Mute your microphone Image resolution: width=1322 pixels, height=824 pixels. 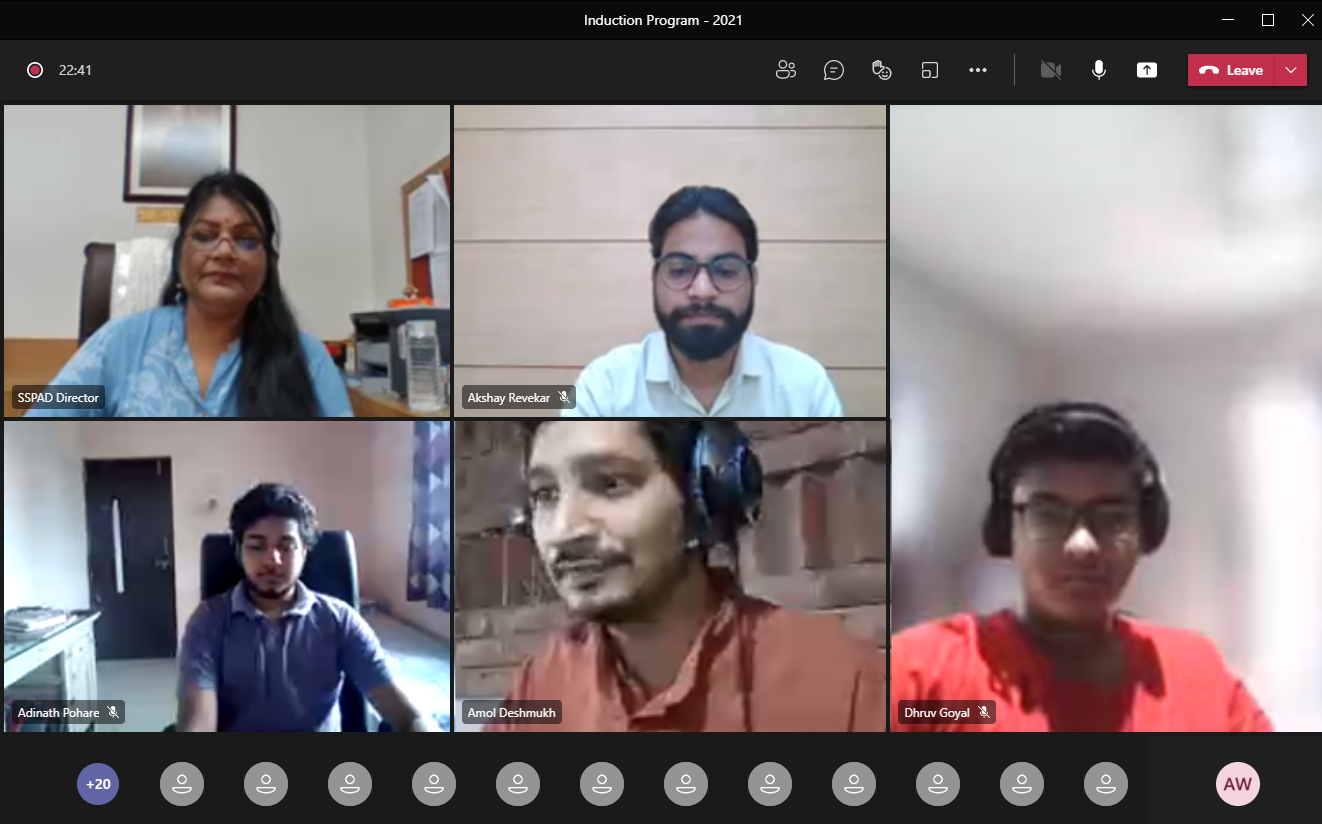(1098, 70)
